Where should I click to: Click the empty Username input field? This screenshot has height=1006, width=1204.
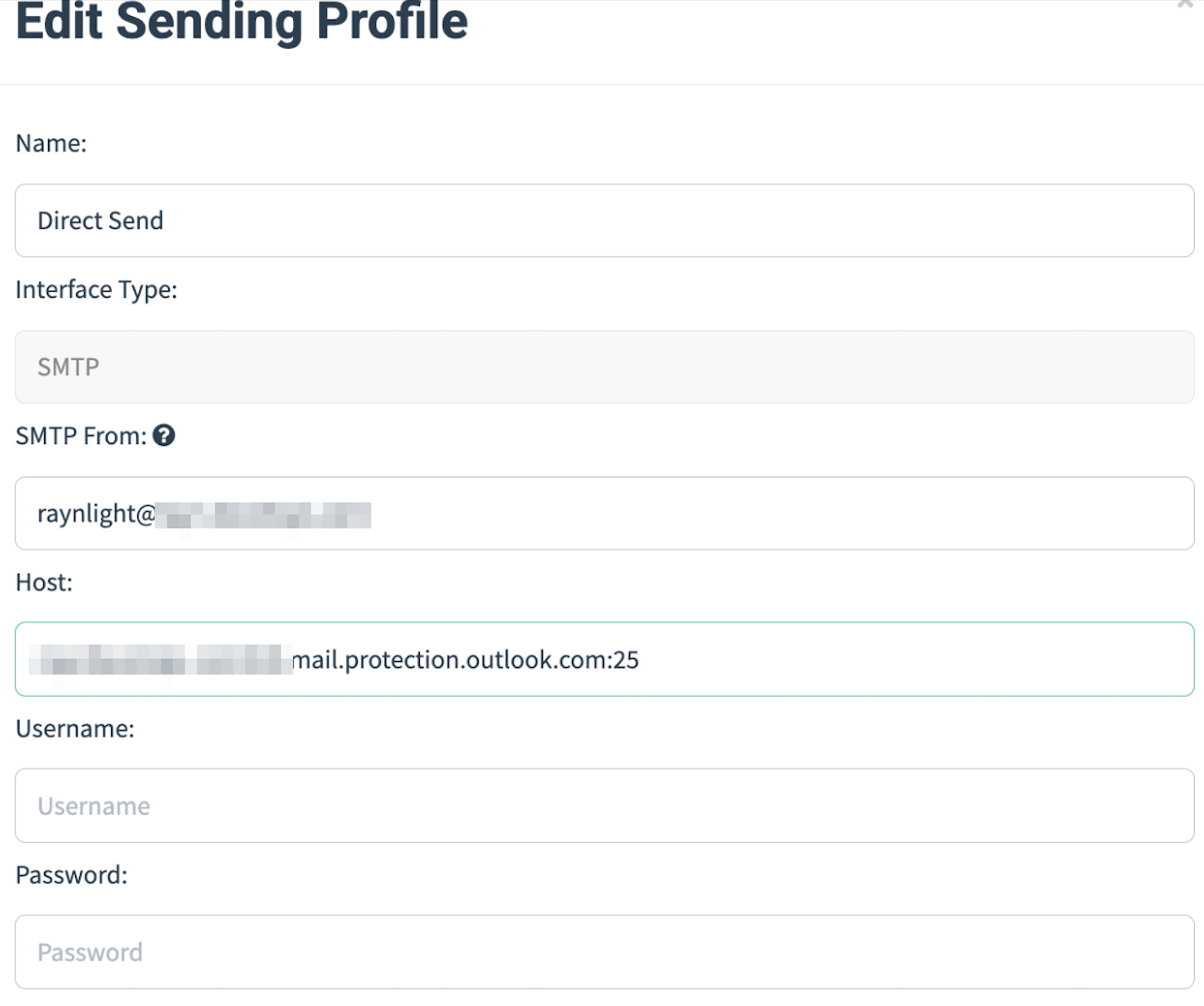click(x=572, y=806)
